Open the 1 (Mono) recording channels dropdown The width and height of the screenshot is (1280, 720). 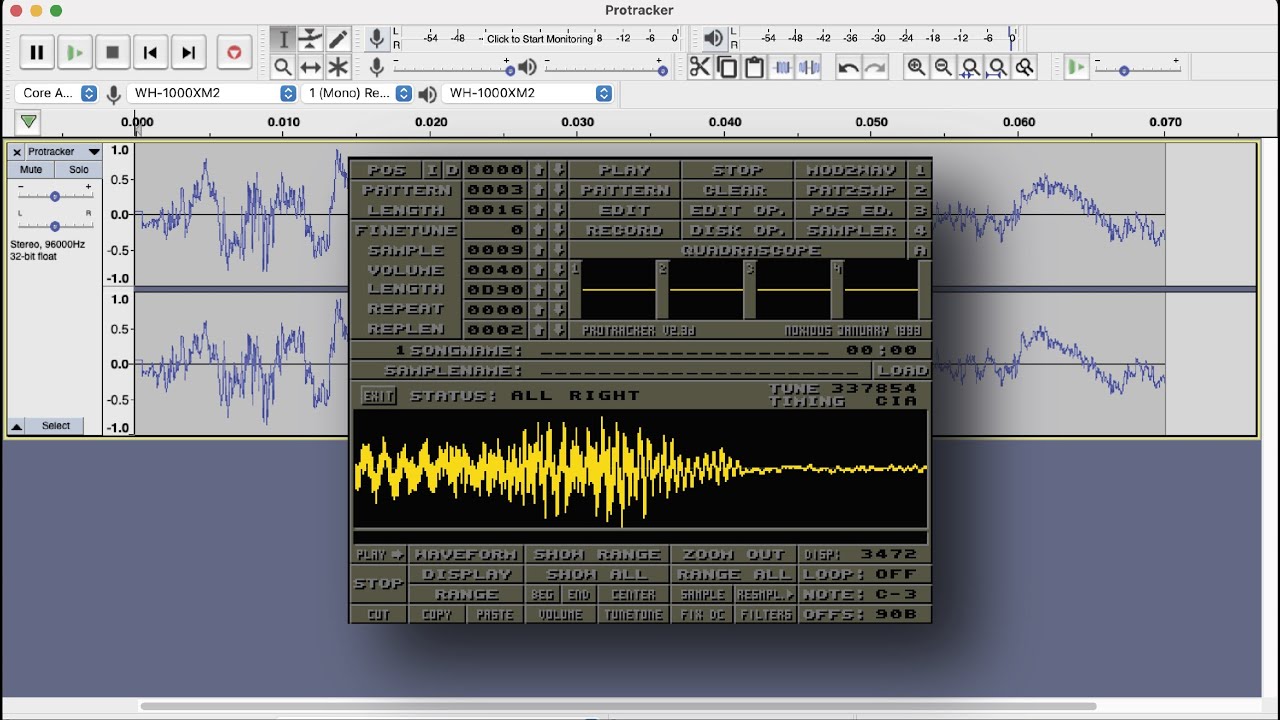357,93
